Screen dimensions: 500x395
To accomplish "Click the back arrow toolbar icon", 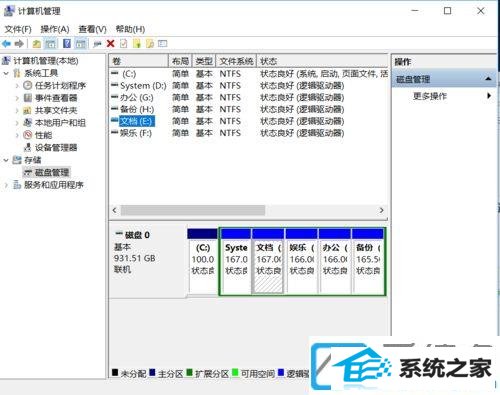I will (6, 43).
